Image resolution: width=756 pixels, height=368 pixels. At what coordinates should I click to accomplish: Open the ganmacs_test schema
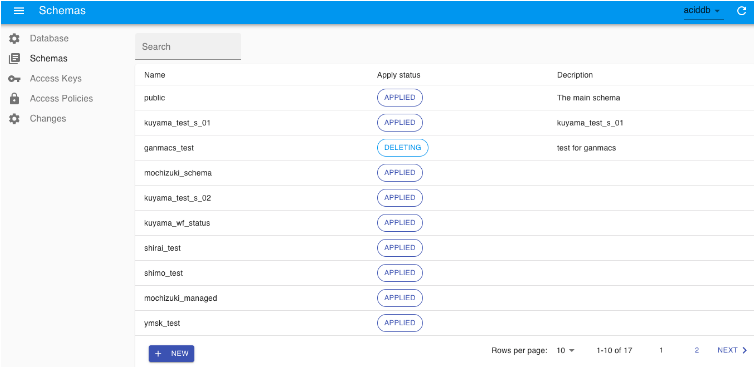pos(169,148)
